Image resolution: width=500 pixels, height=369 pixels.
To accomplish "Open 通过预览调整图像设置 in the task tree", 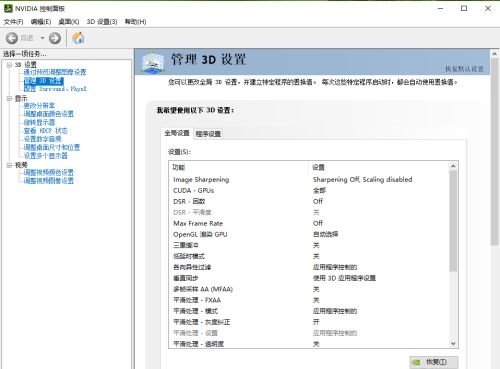I will click(x=55, y=72).
